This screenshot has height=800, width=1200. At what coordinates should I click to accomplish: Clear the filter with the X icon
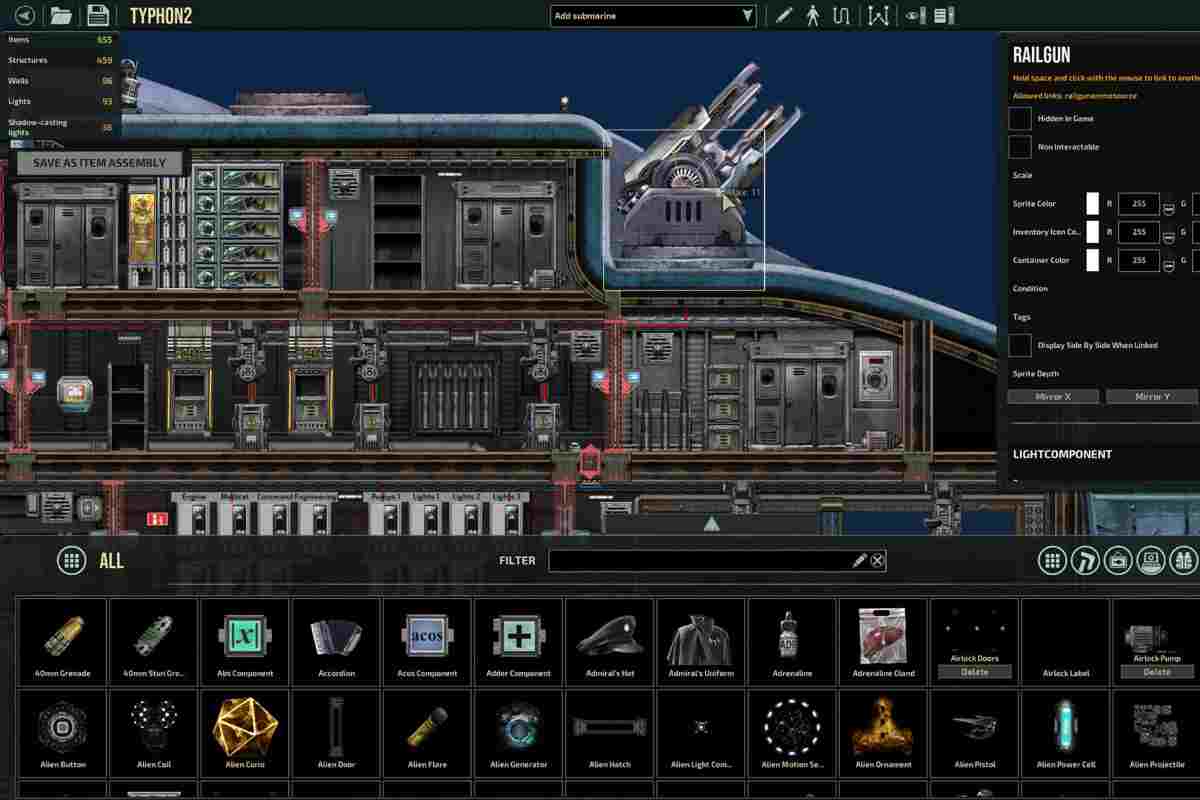point(877,560)
